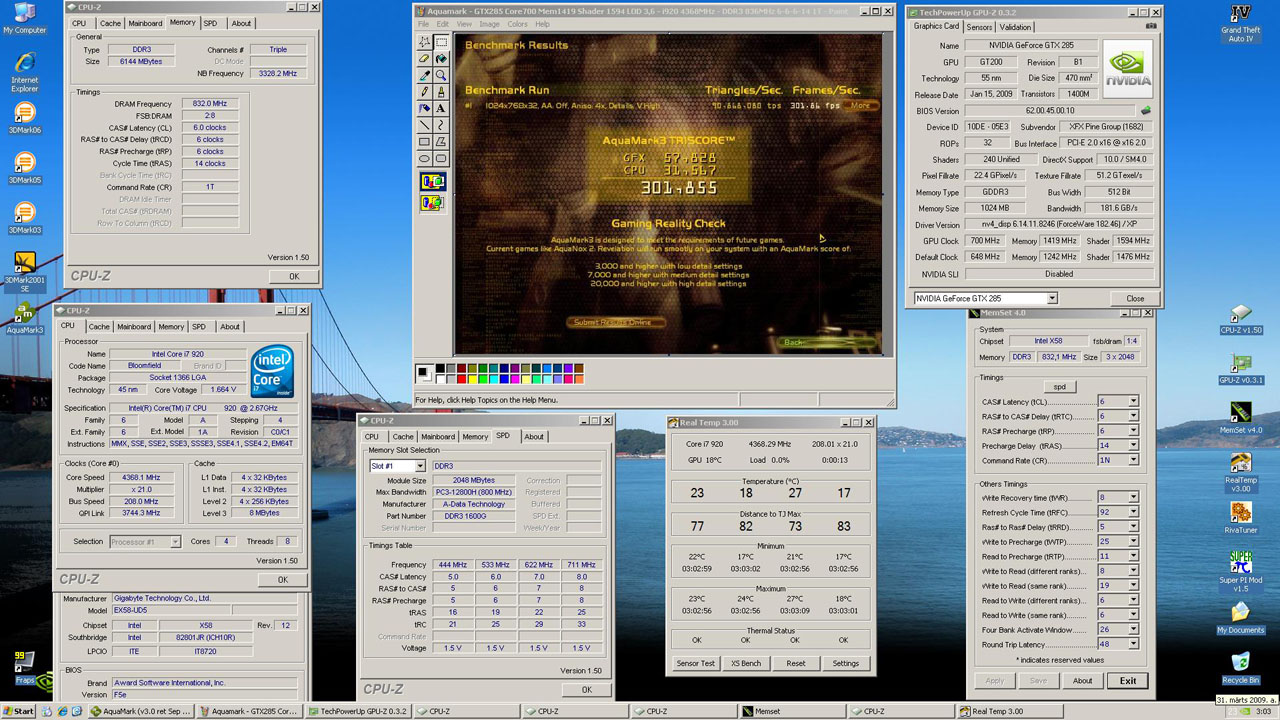Open the My Computer desktop icon
1280x720 pixels.
[x=25, y=19]
